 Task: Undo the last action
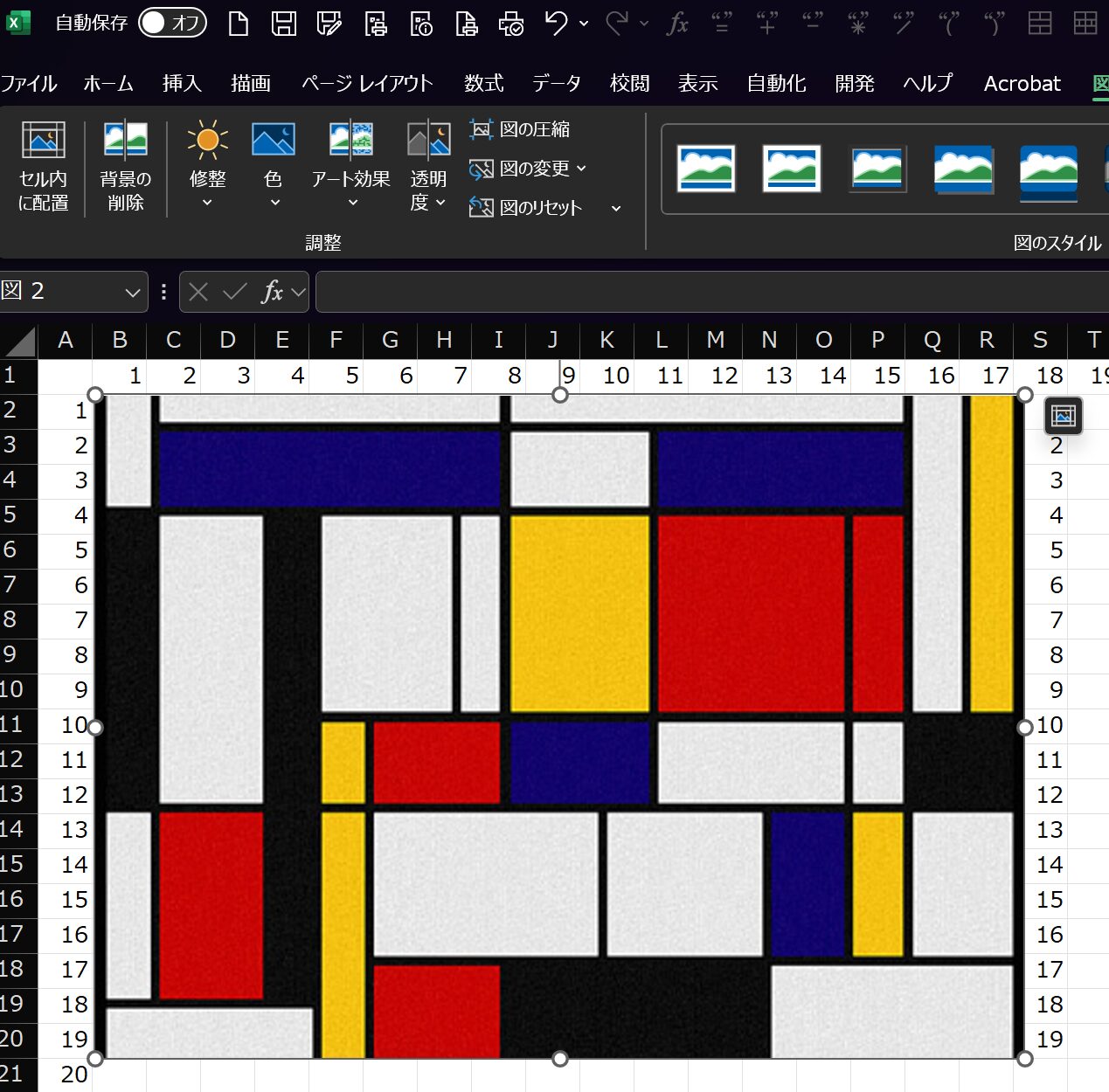coord(556,24)
